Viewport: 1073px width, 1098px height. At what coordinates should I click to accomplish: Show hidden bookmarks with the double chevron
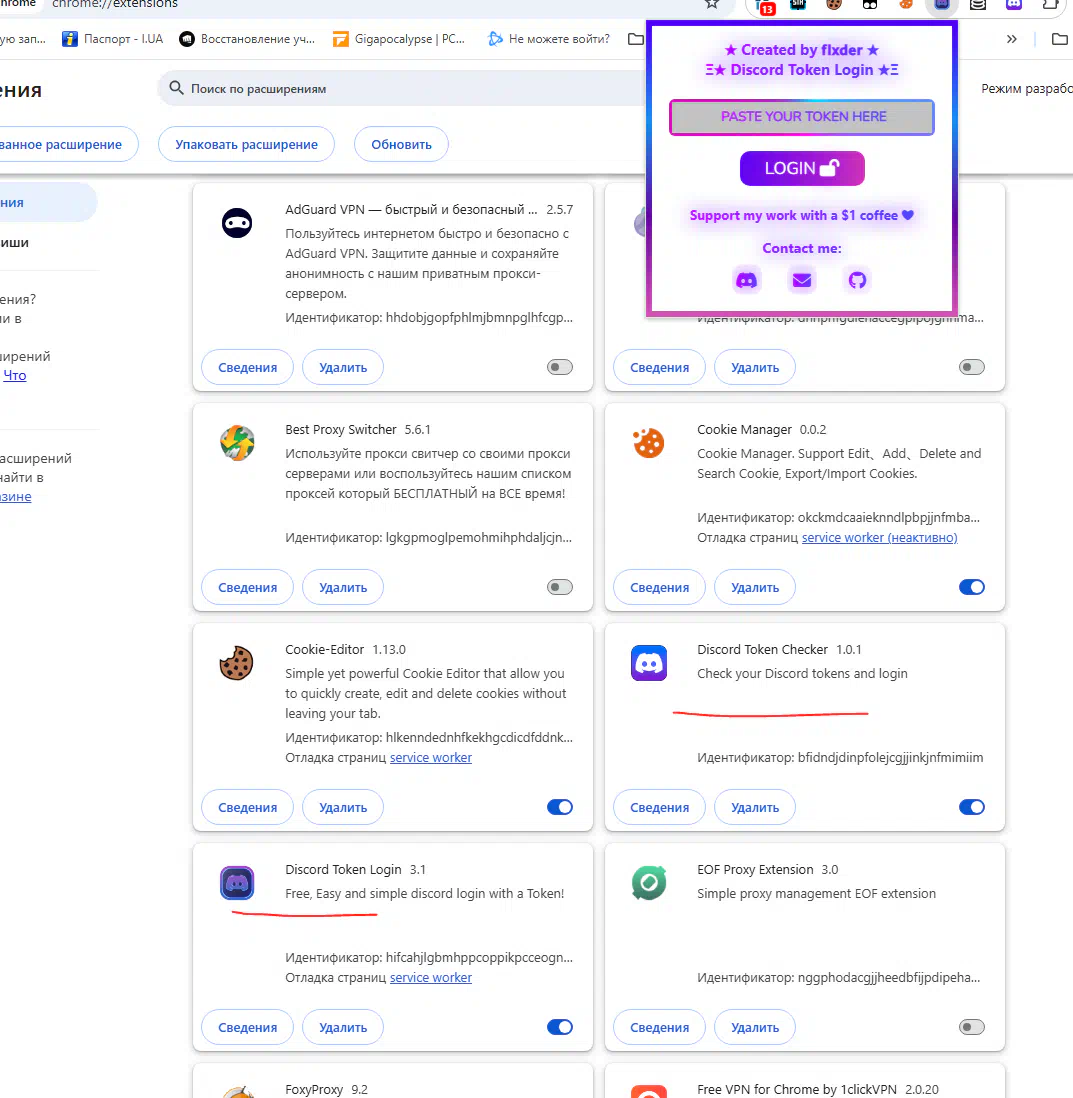1011,39
